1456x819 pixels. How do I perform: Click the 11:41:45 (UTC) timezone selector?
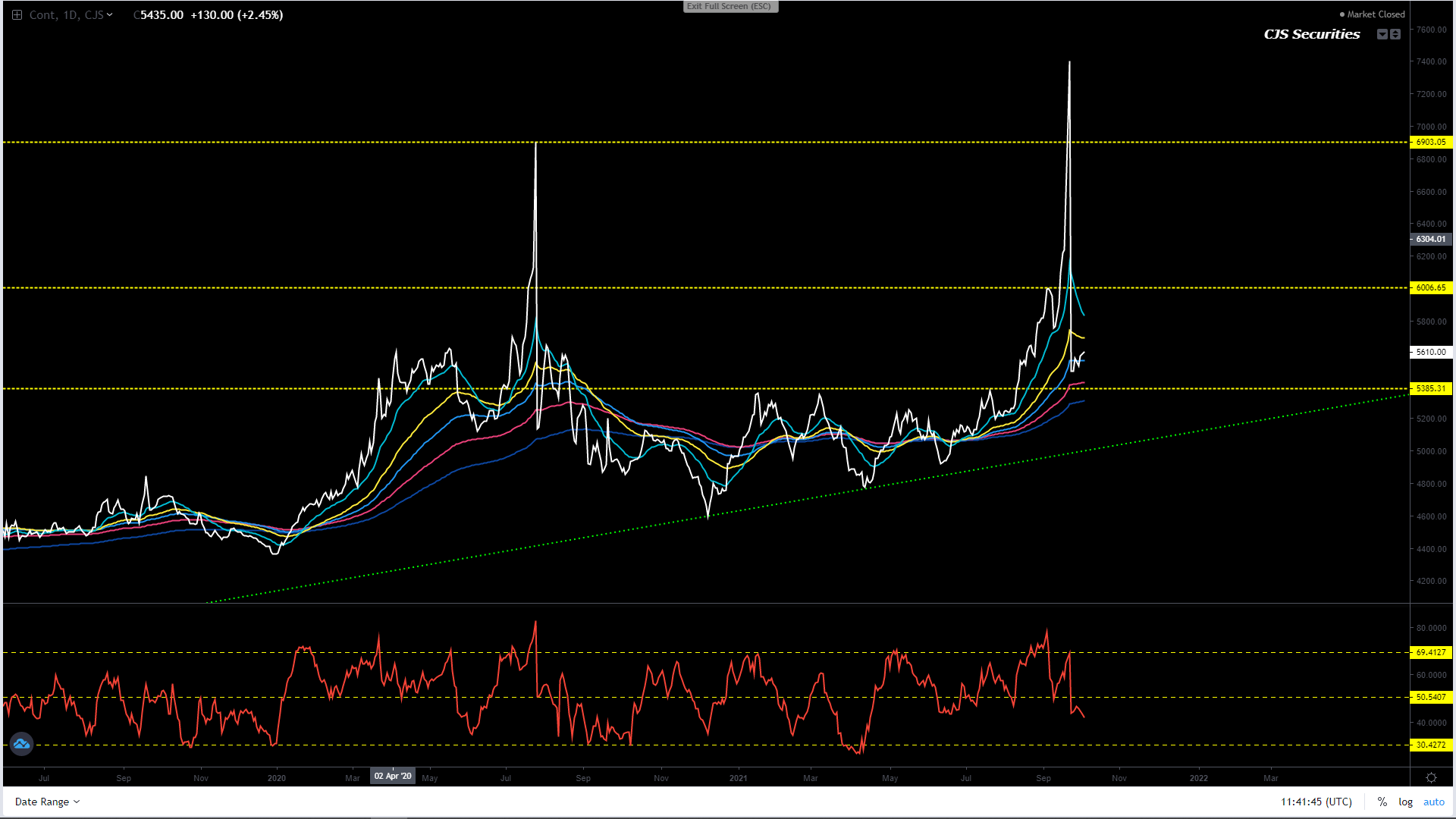pos(1316,802)
